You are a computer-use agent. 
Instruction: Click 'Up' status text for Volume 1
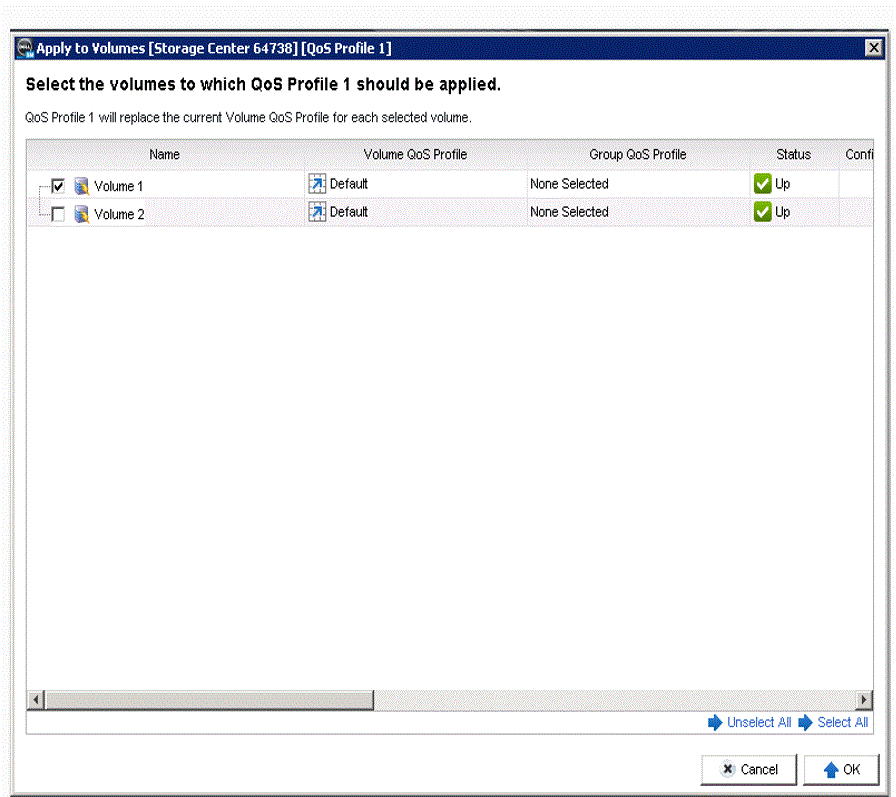[782, 184]
